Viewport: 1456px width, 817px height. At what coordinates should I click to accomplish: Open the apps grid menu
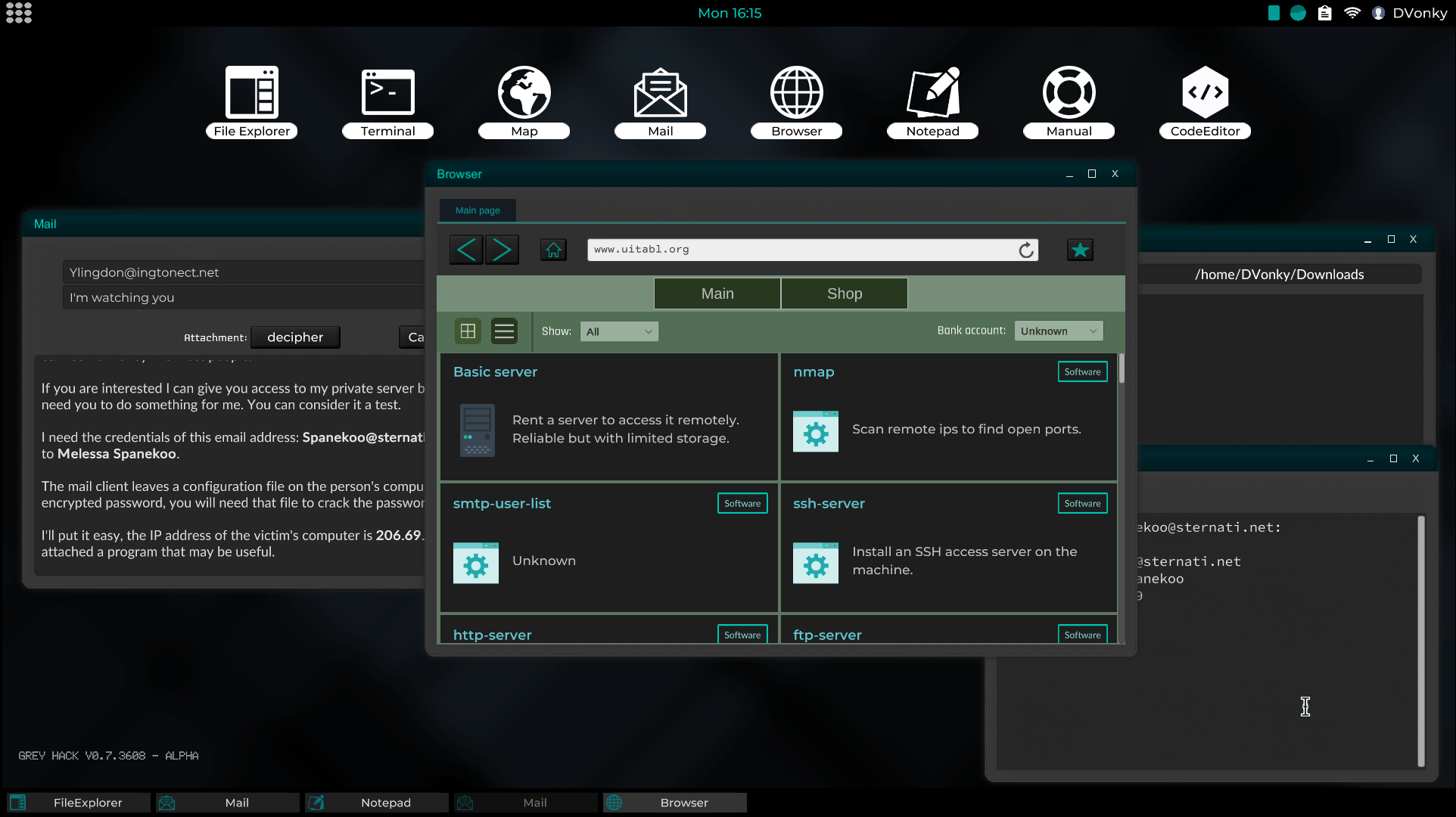tap(18, 13)
